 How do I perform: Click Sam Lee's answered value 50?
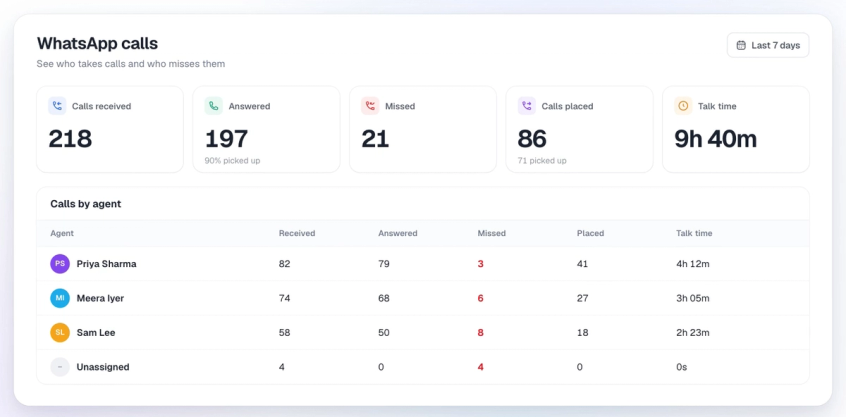click(384, 333)
